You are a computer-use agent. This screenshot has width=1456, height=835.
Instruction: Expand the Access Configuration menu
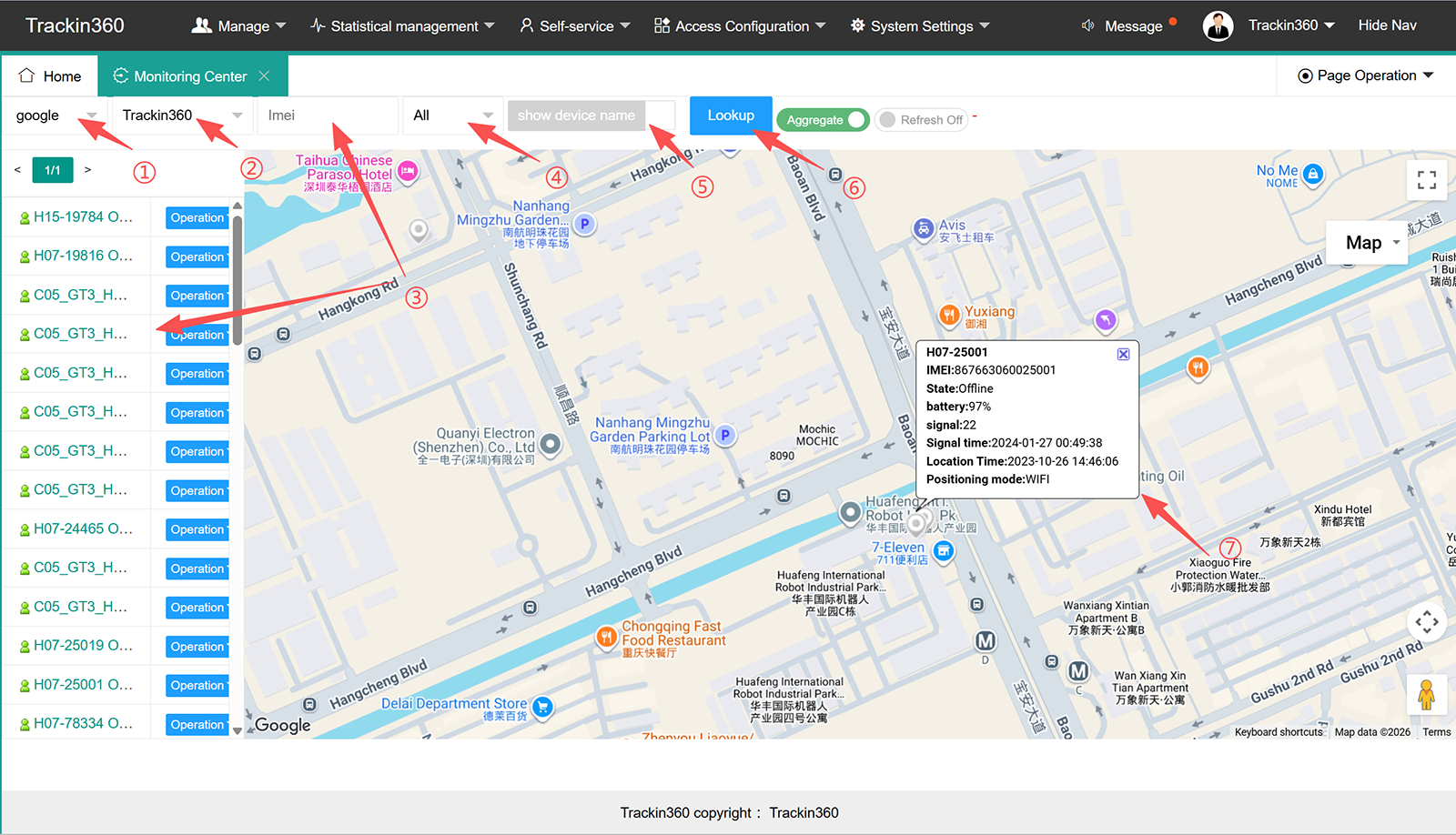tap(740, 25)
